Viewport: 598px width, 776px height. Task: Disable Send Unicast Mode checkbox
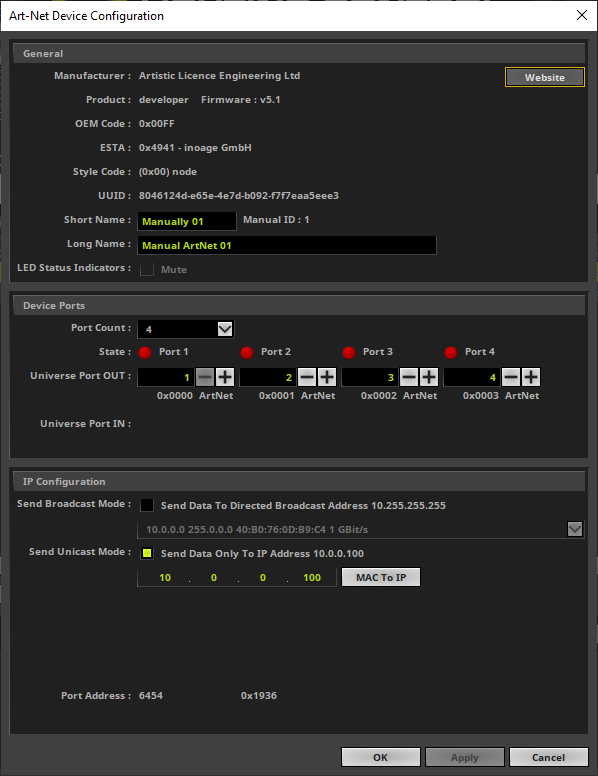click(147, 553)
